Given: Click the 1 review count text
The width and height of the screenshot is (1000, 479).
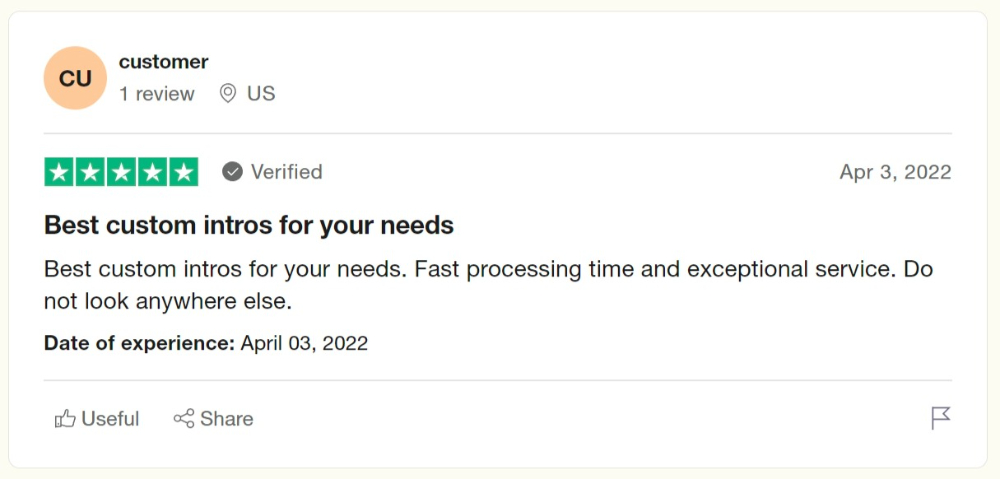Looking at the screenshot, I should 157,94.
